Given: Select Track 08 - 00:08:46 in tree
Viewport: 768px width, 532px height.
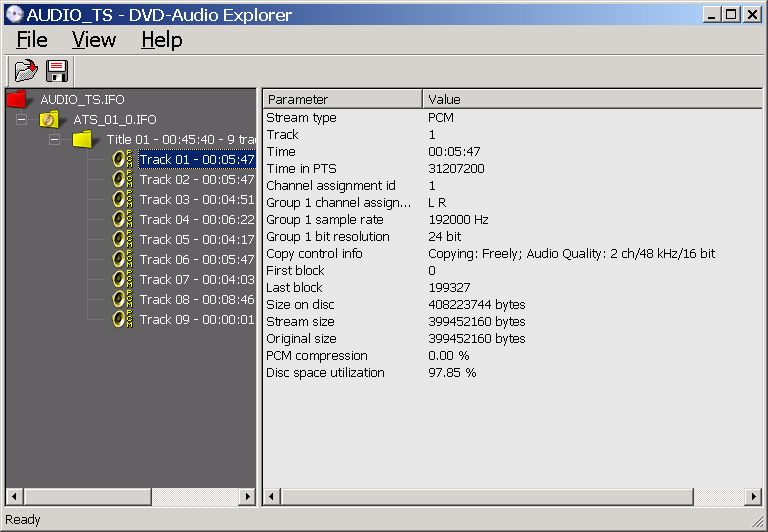Looking at the screenshot, I should pos(196,300).
